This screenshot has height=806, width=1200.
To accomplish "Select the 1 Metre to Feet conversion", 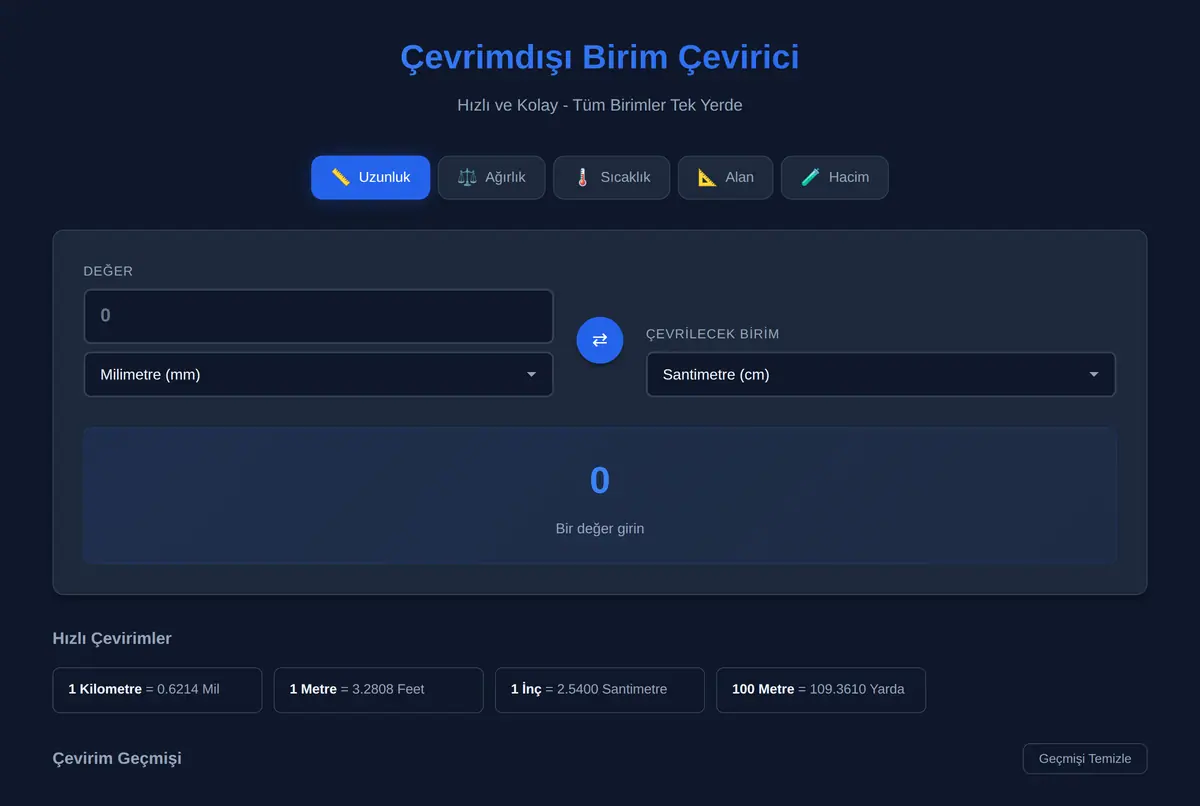I will point(379,690).
